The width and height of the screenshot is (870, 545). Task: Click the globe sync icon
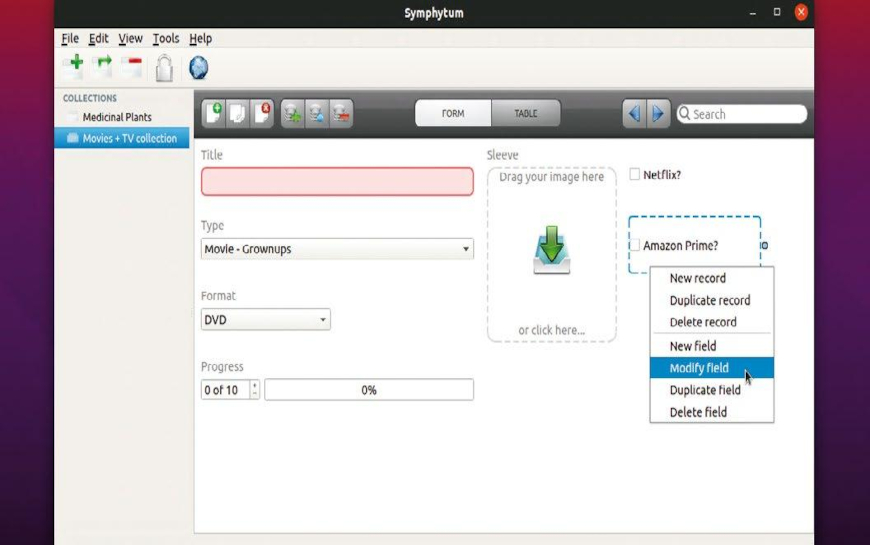(198, 68)
